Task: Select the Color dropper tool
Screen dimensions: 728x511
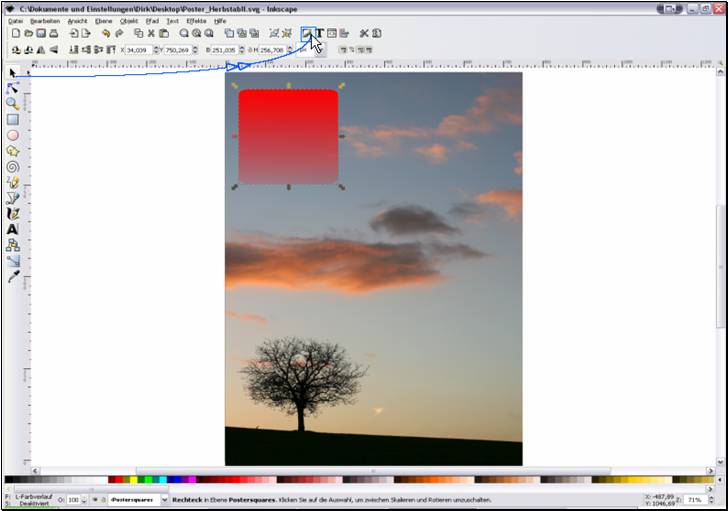Action: pos(13,277)
